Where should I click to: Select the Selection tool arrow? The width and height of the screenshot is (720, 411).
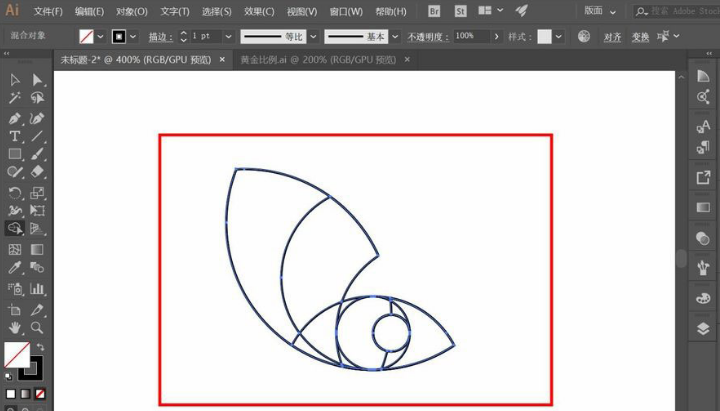[15, 80]
